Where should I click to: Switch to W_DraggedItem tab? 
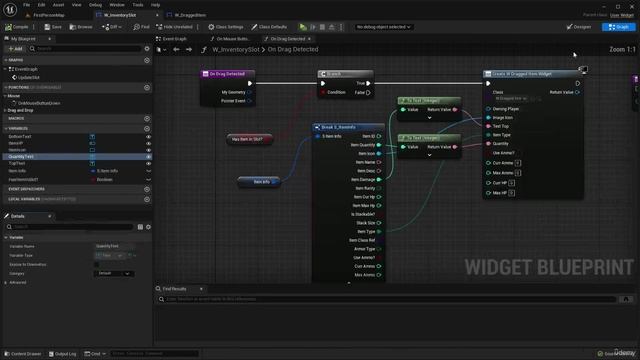(190, 15)
